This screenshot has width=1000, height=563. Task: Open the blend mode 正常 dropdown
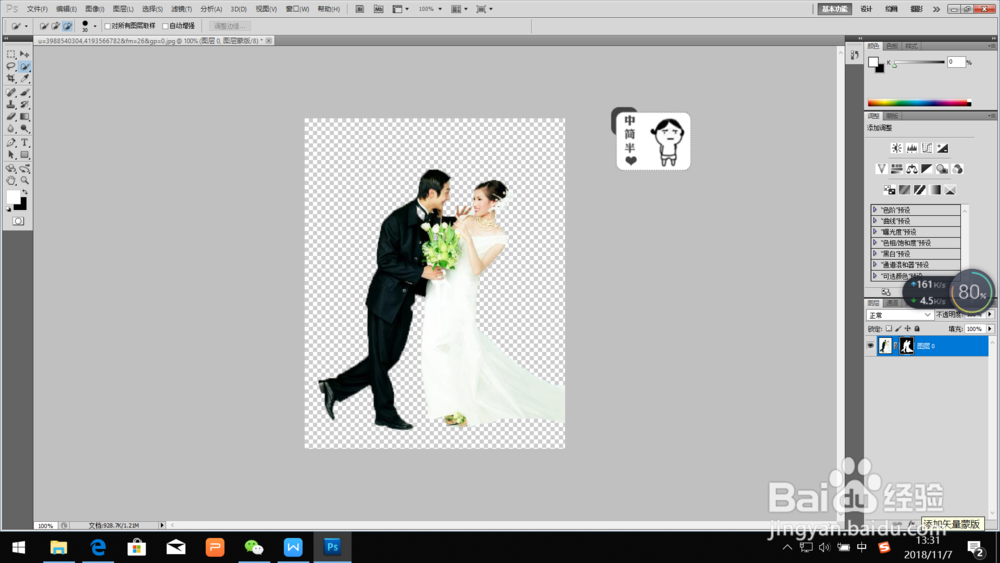tap(900, 315)
